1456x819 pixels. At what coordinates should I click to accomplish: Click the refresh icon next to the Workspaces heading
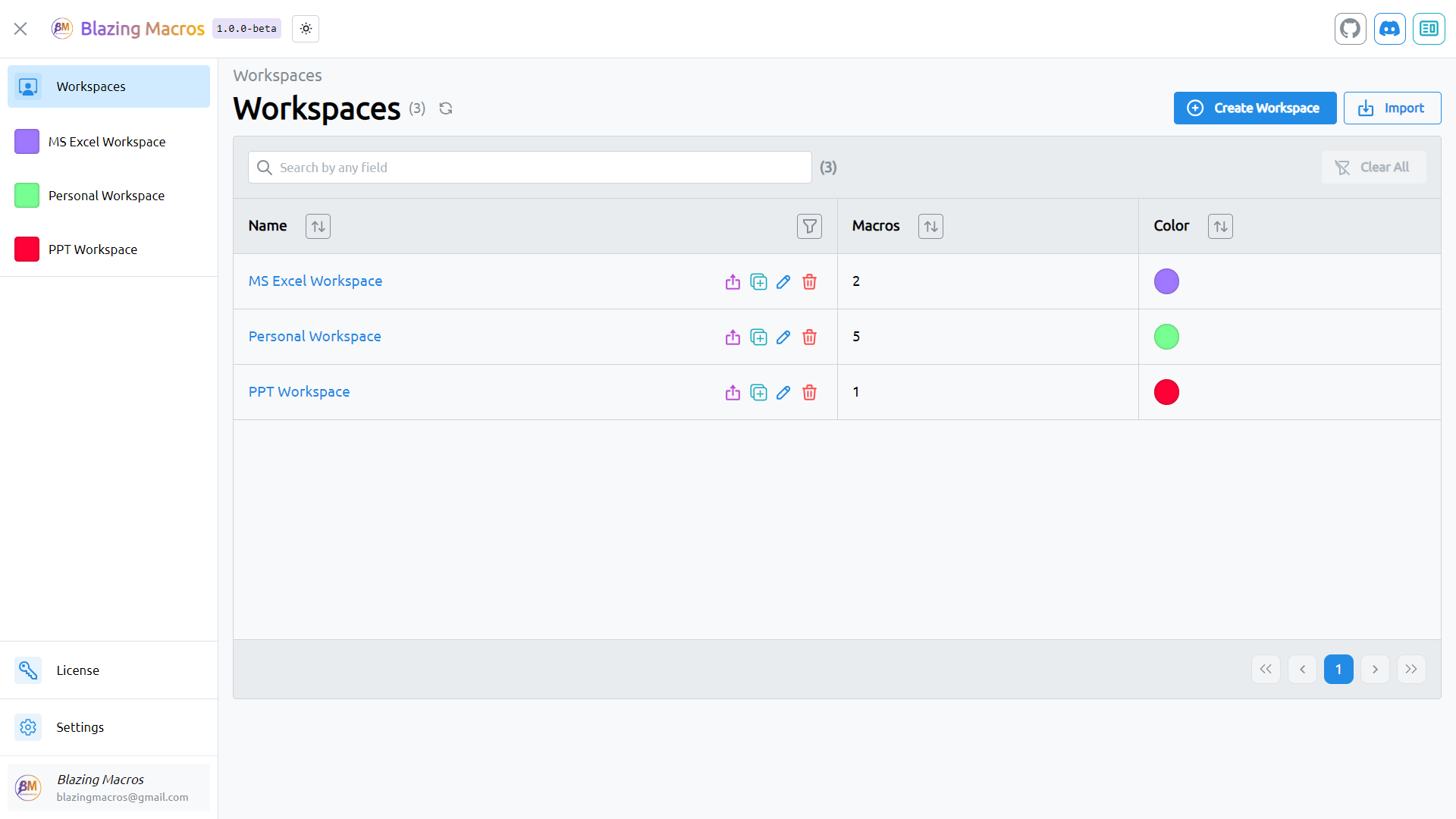tap(446, 108)
